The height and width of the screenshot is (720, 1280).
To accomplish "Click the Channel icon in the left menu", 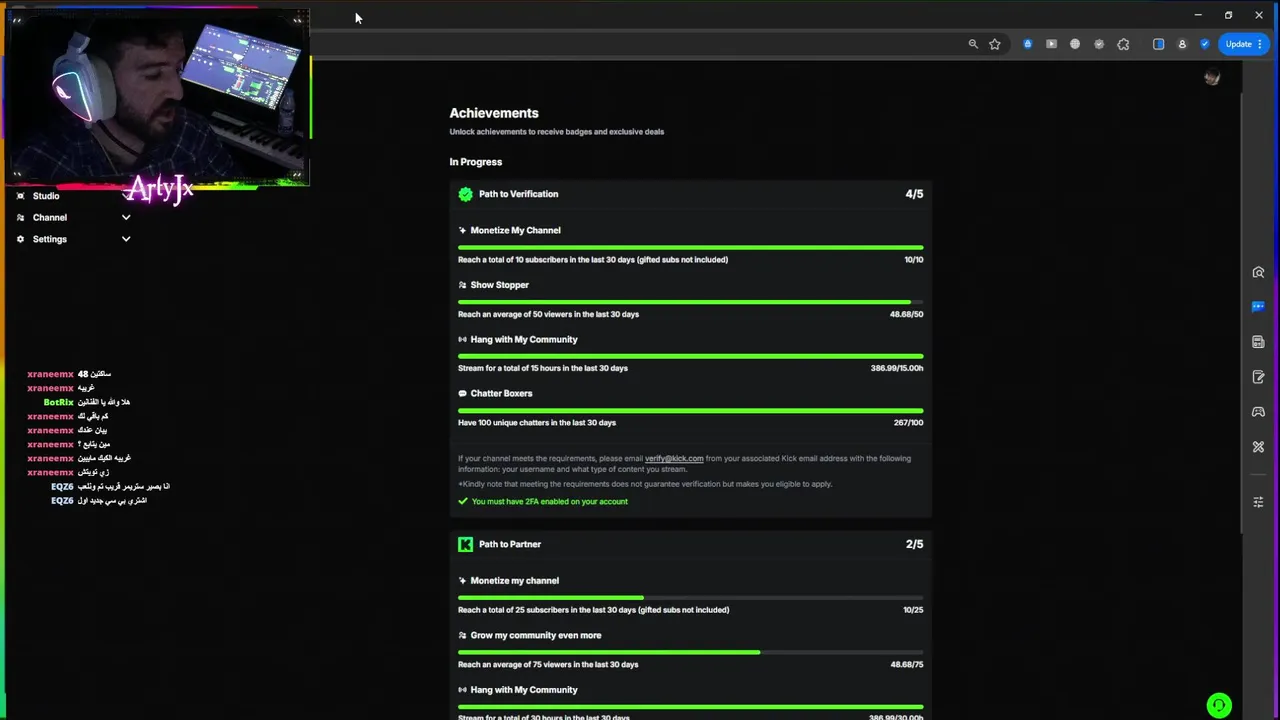I will click(20, 217).
